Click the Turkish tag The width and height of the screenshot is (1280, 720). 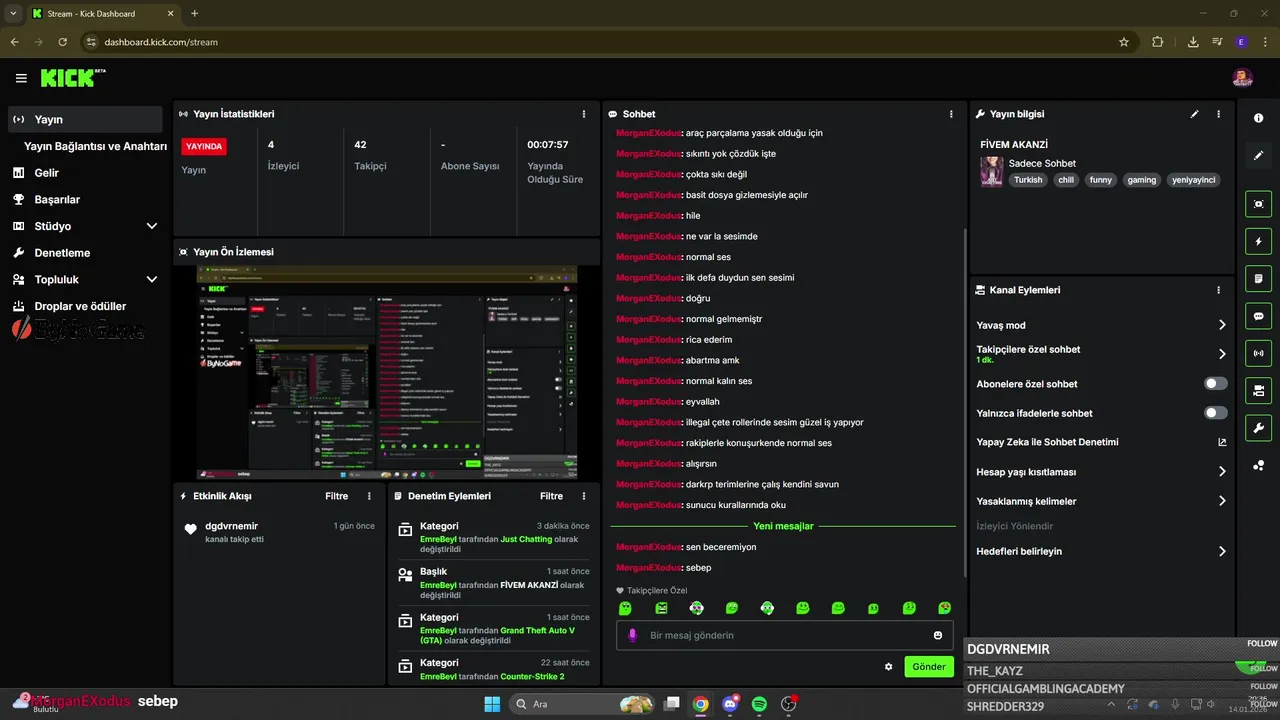point(1028,180)
